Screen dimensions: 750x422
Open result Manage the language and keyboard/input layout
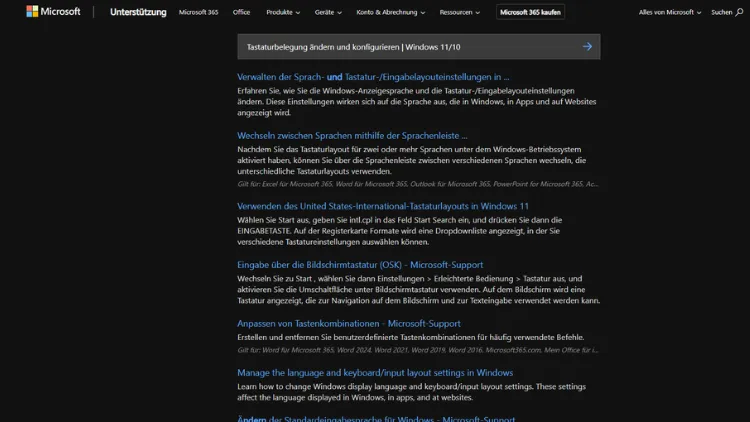tap(375, 373)
